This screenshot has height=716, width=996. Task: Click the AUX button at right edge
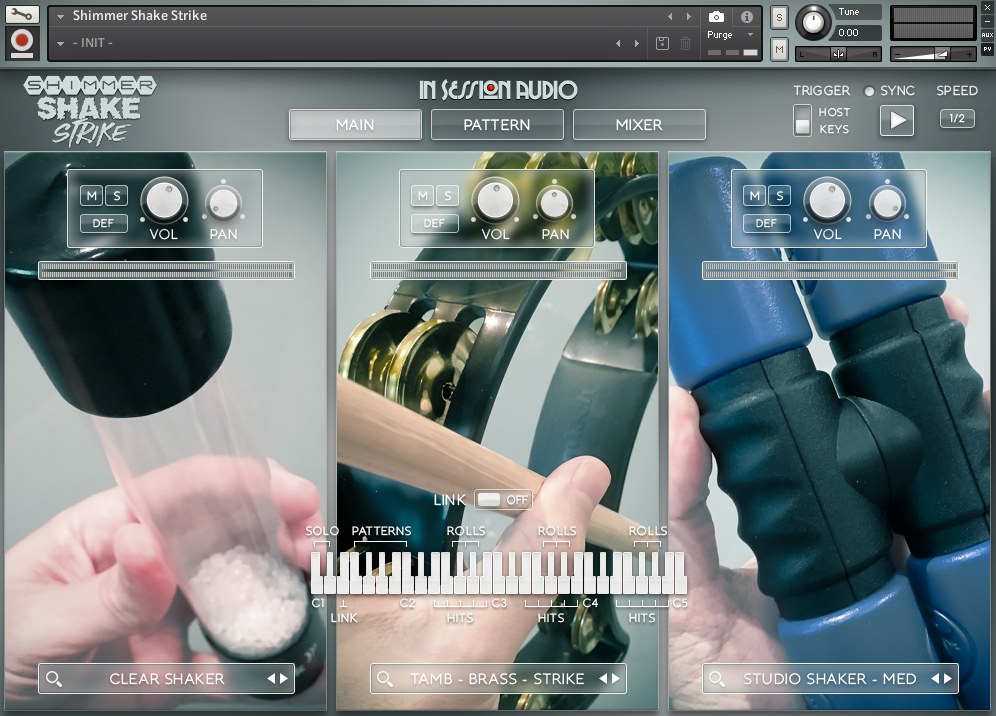[x=987, y=35]
